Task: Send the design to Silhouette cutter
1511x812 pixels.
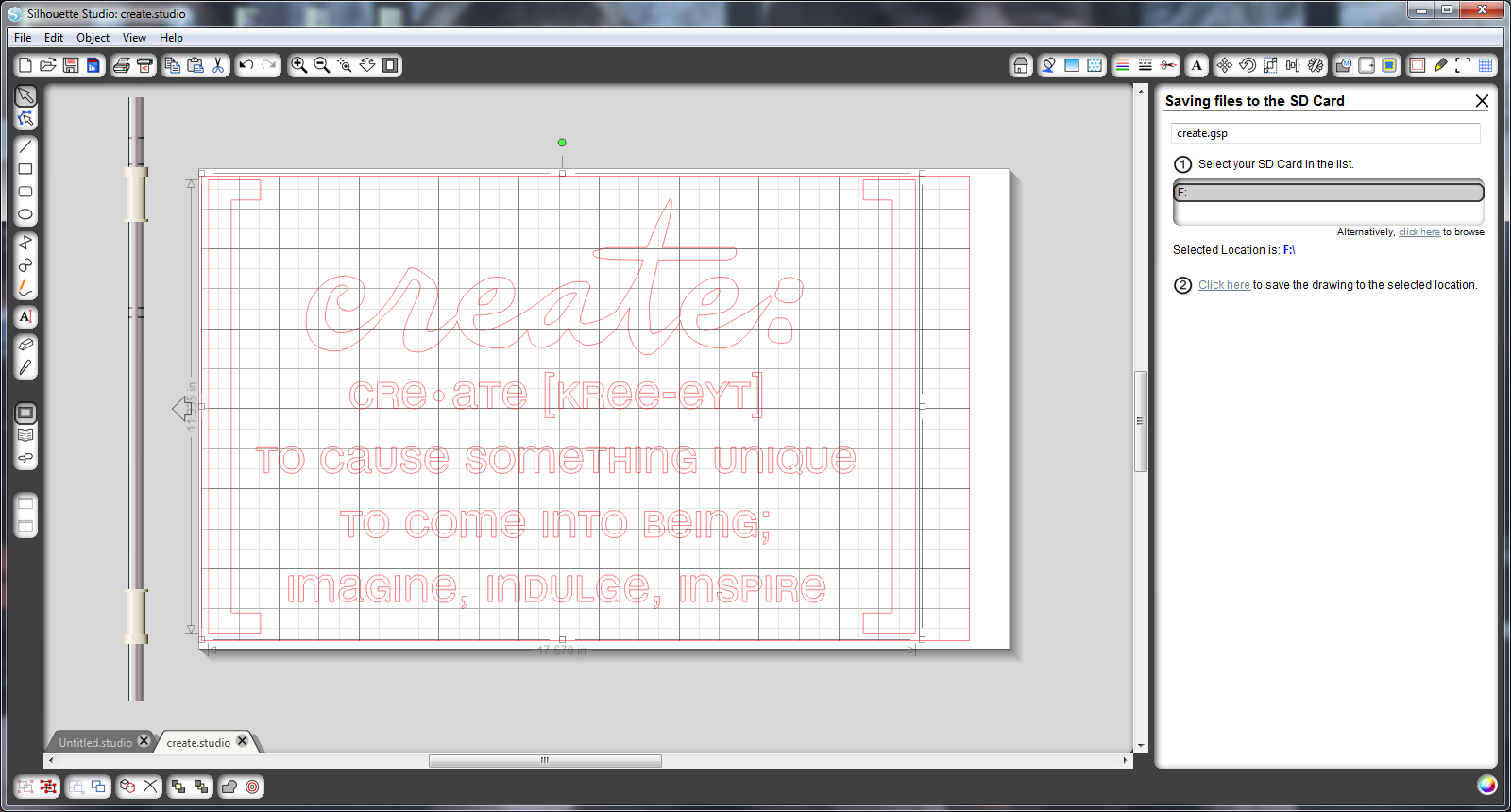Action: tap(144, 65)
